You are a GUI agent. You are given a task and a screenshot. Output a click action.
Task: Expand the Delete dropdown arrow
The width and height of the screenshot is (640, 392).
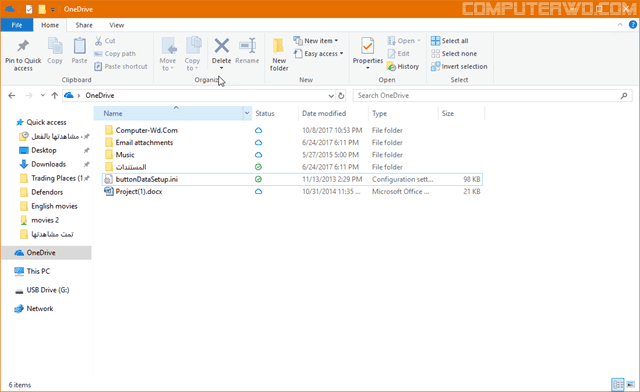point(222,68)
